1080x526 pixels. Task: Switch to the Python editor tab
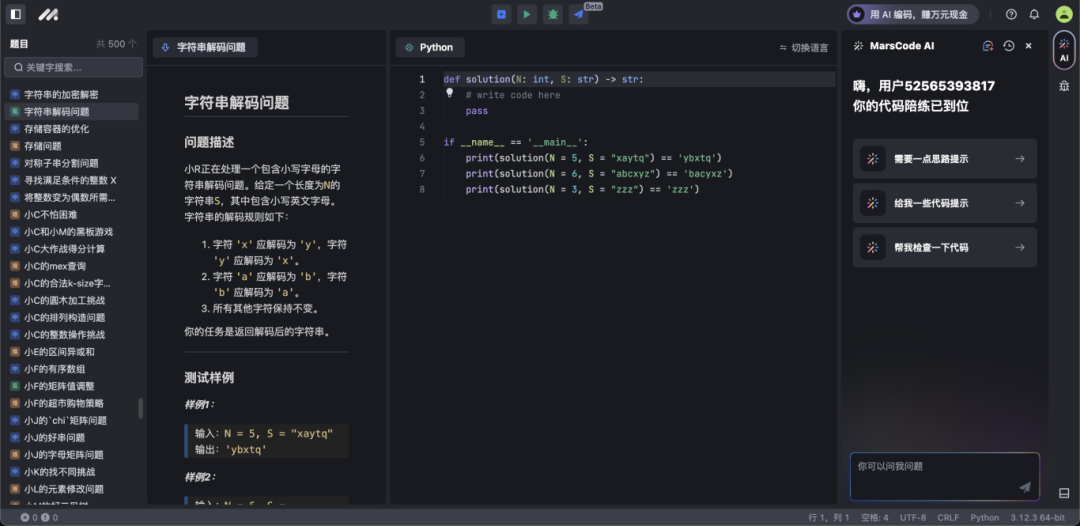pyautogui.click(x=430, y=48)
